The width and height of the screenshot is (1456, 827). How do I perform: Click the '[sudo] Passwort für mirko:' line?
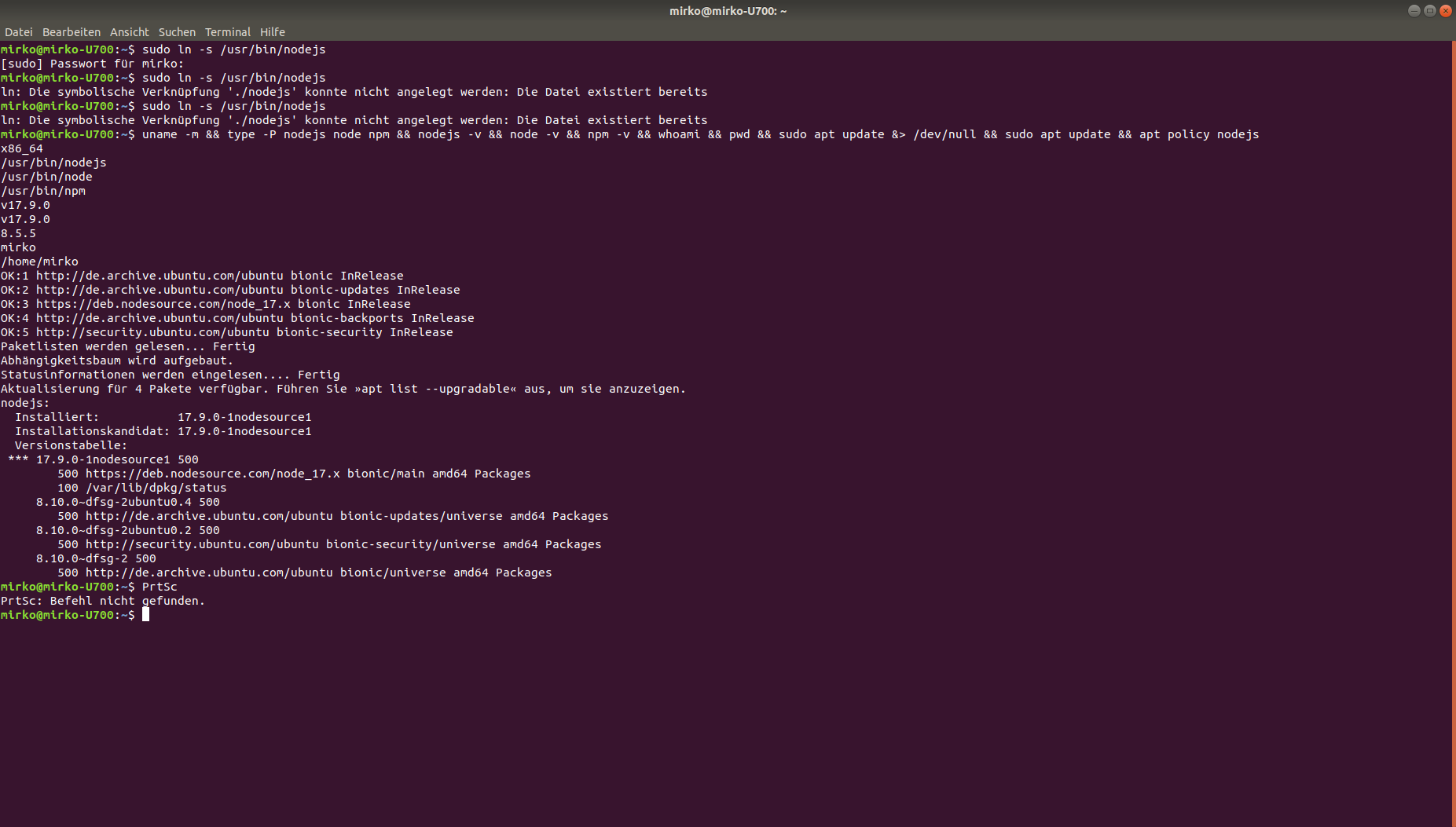(x=93, y=64)
